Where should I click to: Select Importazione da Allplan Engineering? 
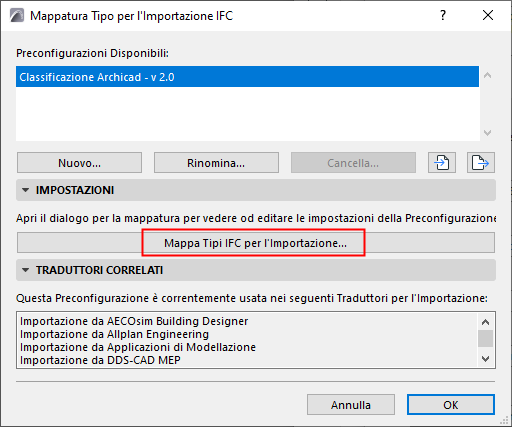(x=114, y=334)
